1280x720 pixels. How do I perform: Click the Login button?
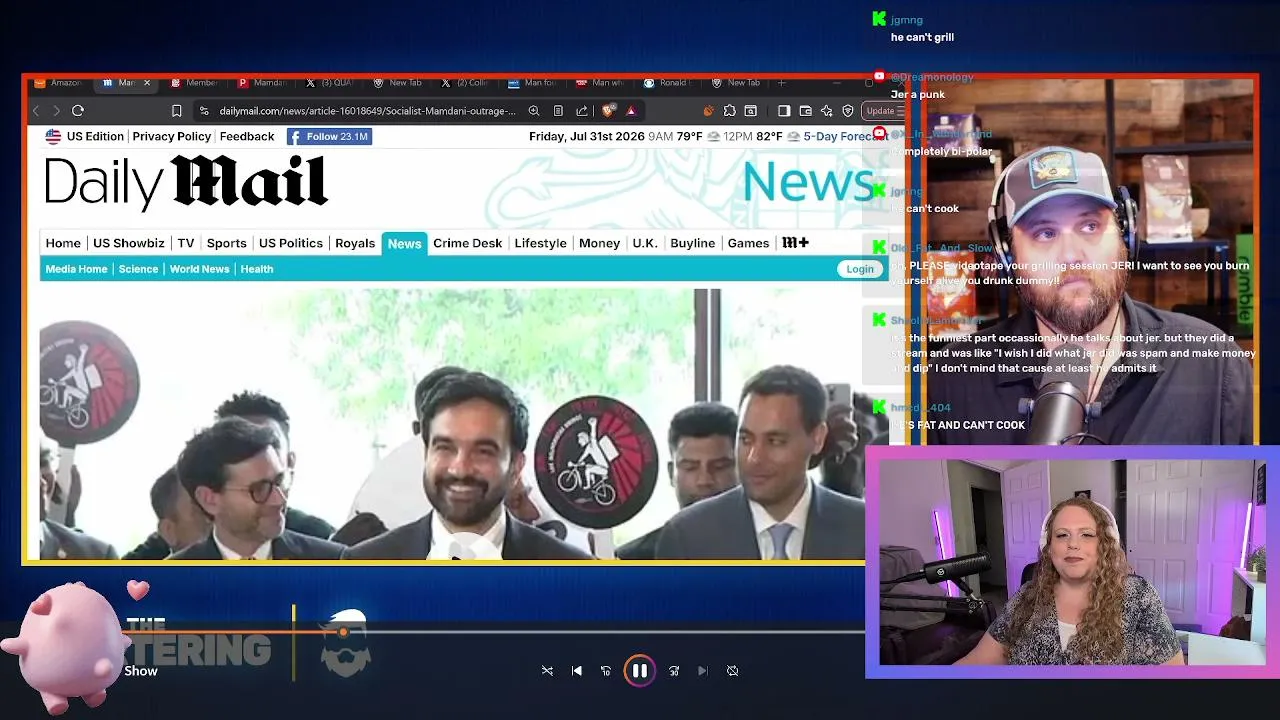pyautogui.click(x=860, y=269)
